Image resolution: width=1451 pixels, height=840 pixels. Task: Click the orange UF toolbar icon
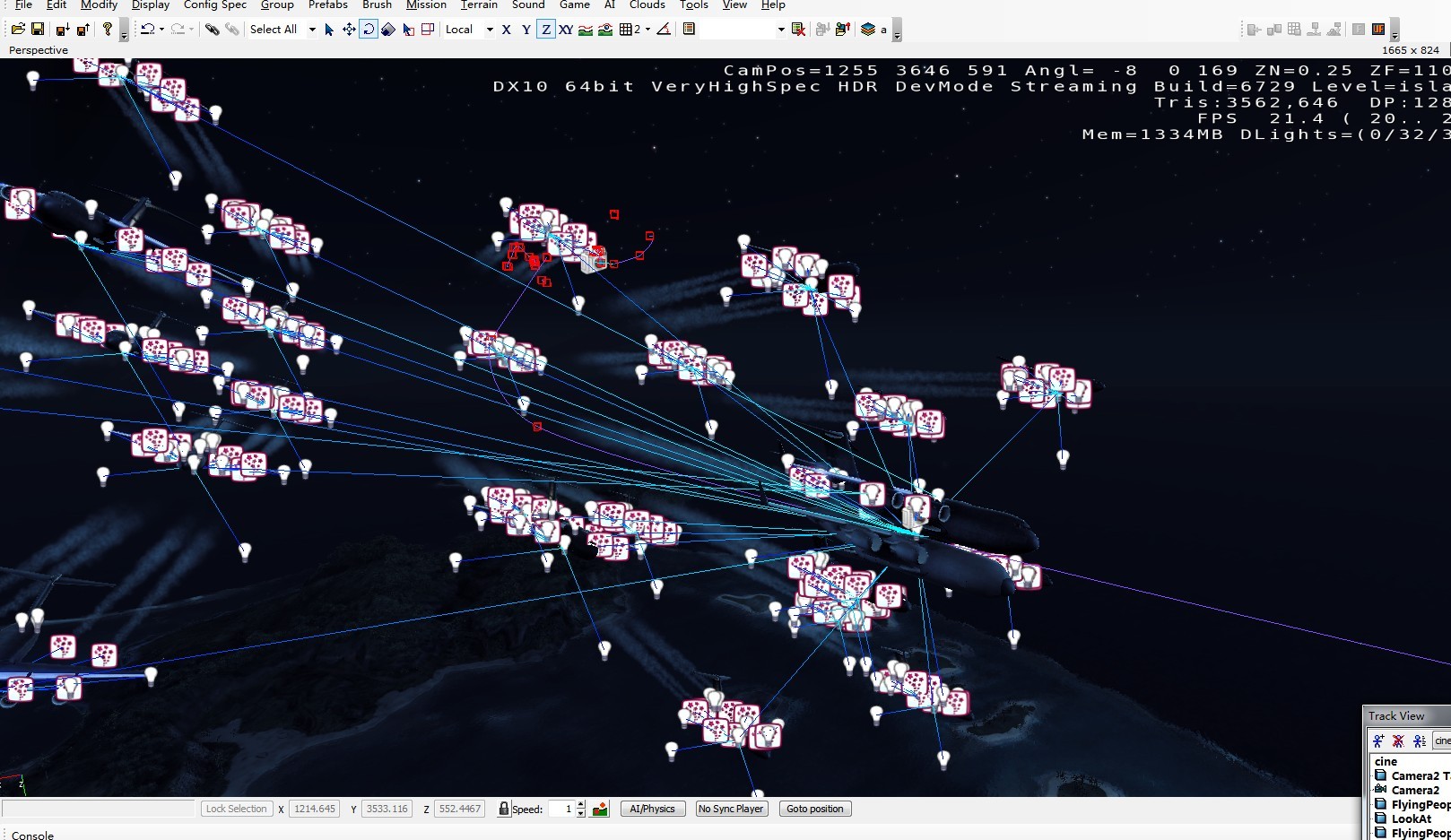1378,30
